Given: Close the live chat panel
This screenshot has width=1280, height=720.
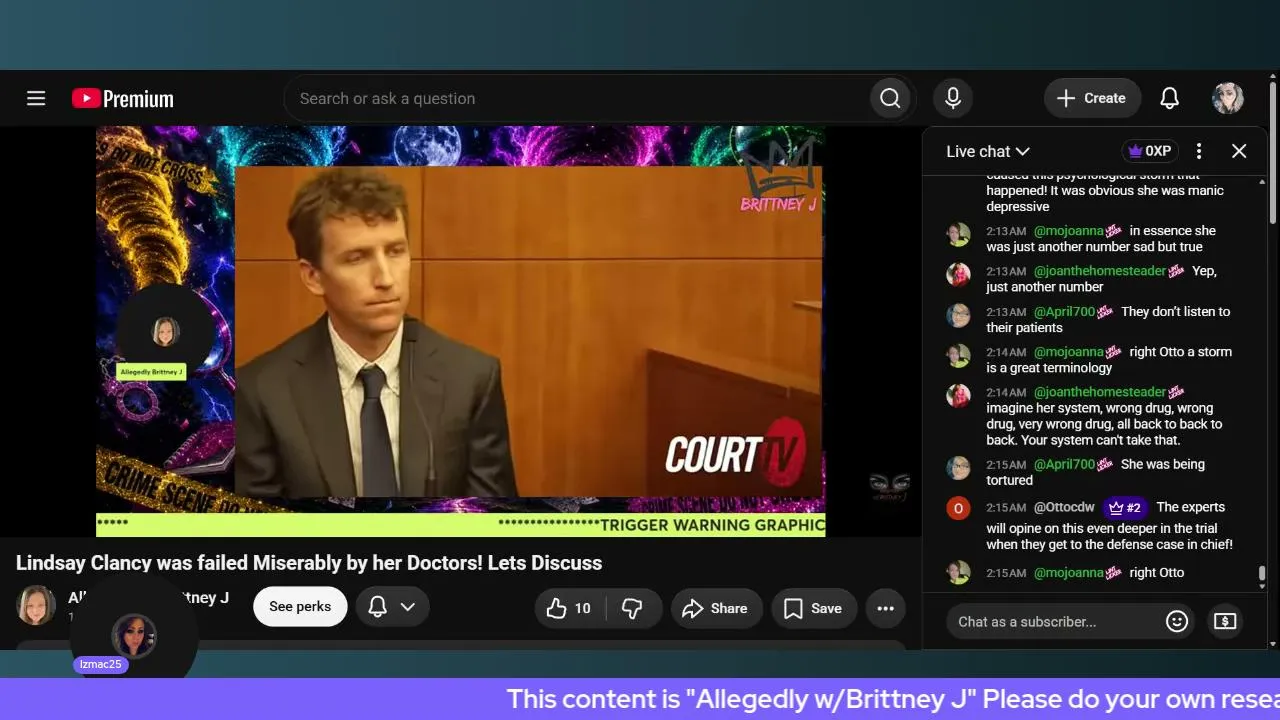Looking at the screenshot, I should point(1239,151).
